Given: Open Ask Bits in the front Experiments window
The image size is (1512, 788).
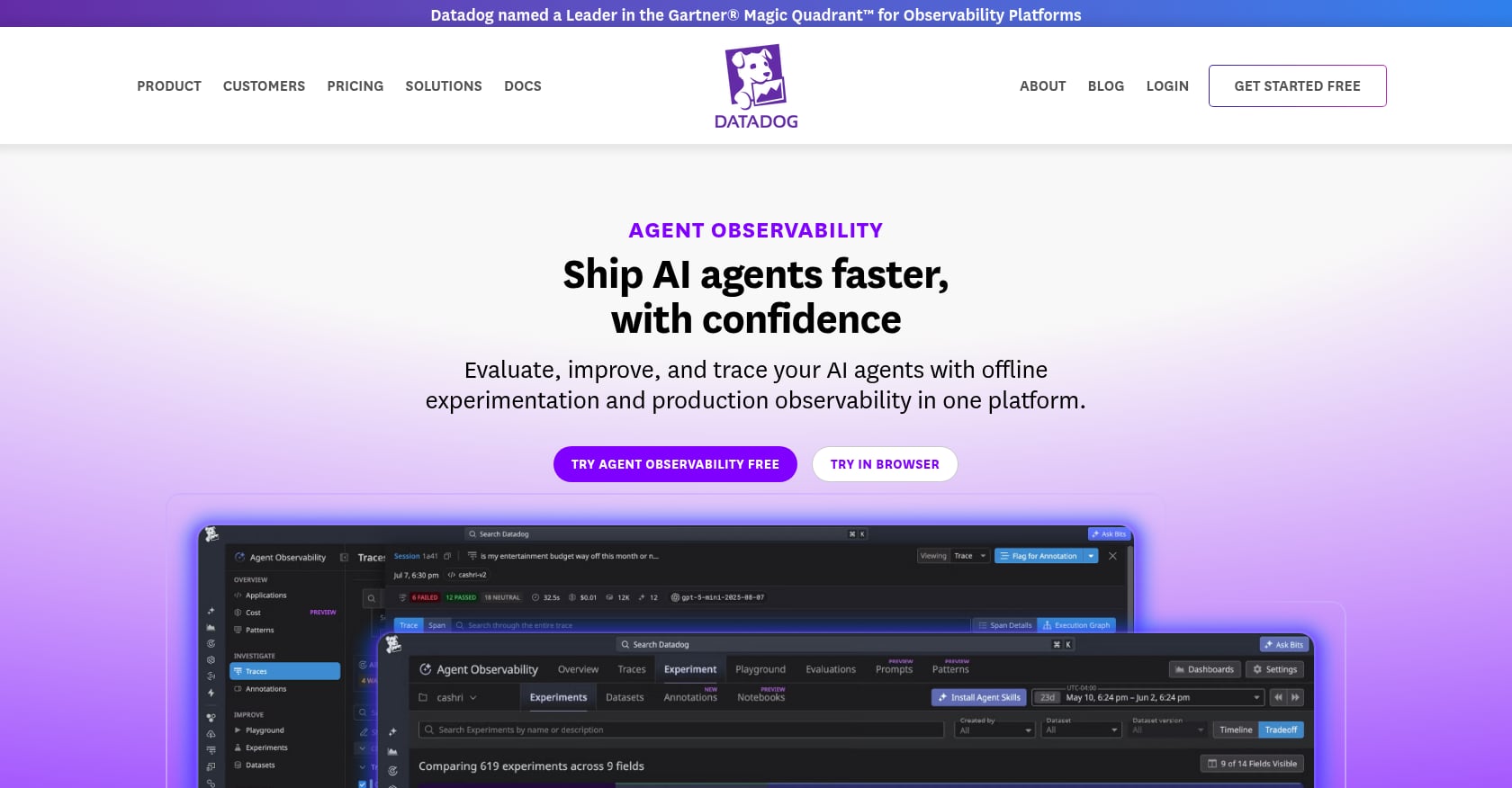Looking at the screenshot, I should pyautogui.click(x=1283, y=644).
